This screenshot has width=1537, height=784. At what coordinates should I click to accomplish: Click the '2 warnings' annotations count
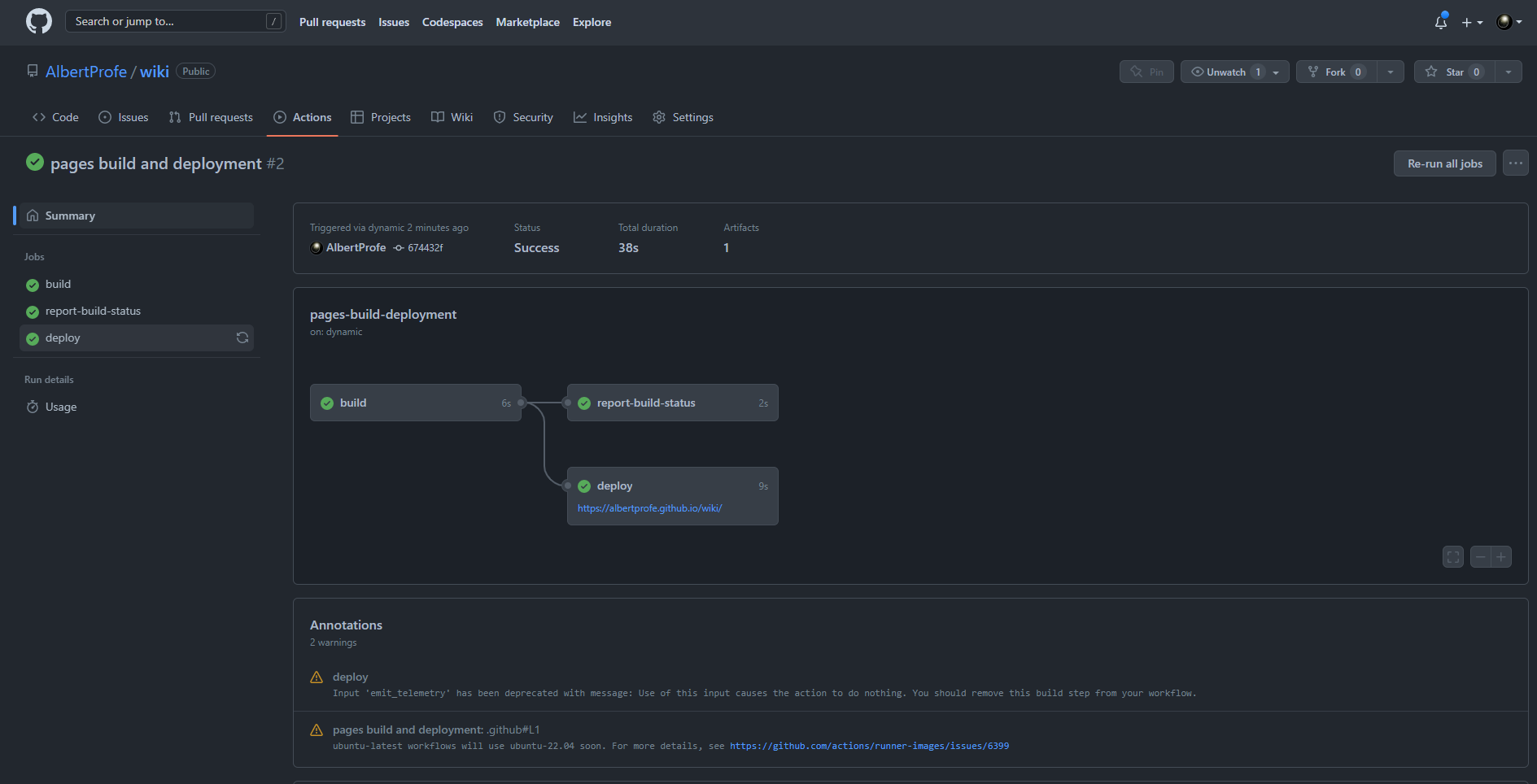pyautogui.click(x=333, y=642)
